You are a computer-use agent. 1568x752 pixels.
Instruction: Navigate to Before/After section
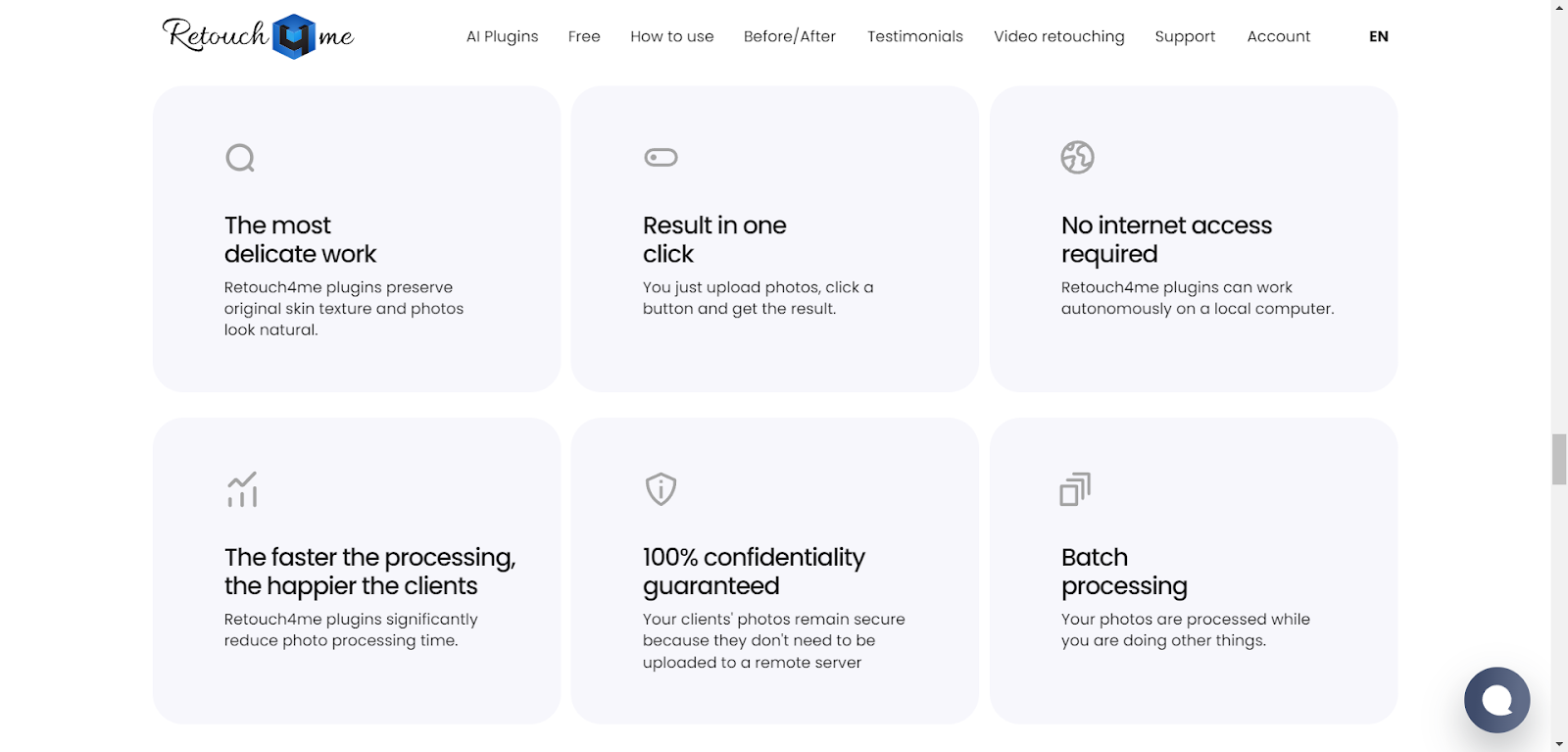point(790,36)
